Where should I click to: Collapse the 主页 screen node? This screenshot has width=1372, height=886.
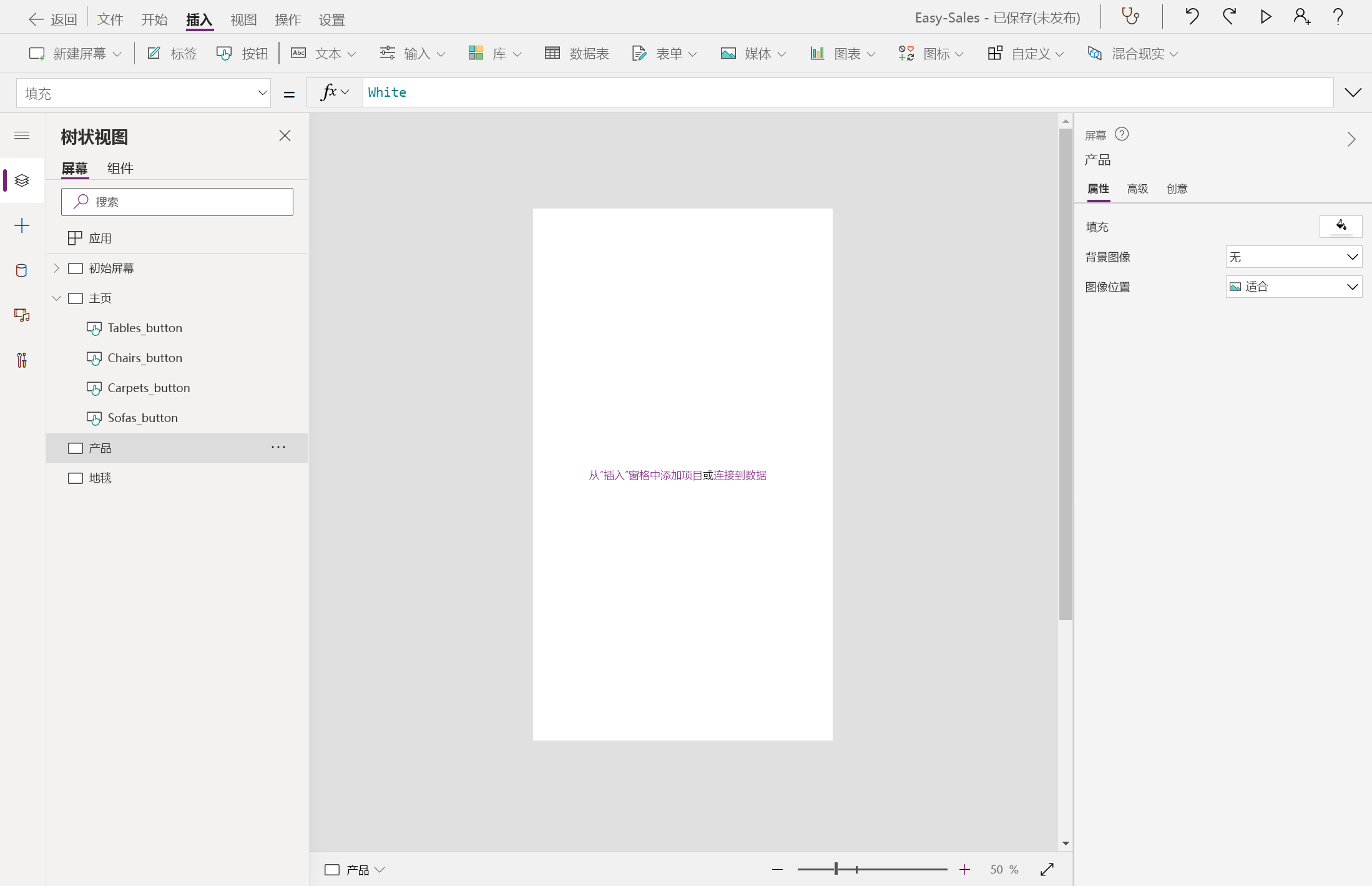pyautogui.click(x=56, y=298)
